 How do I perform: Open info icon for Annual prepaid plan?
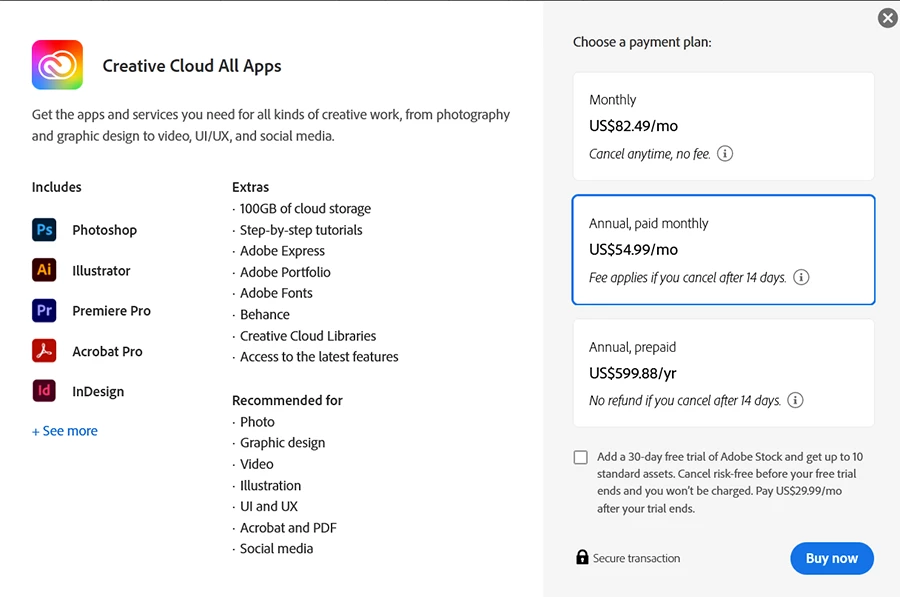coord(795,400)
